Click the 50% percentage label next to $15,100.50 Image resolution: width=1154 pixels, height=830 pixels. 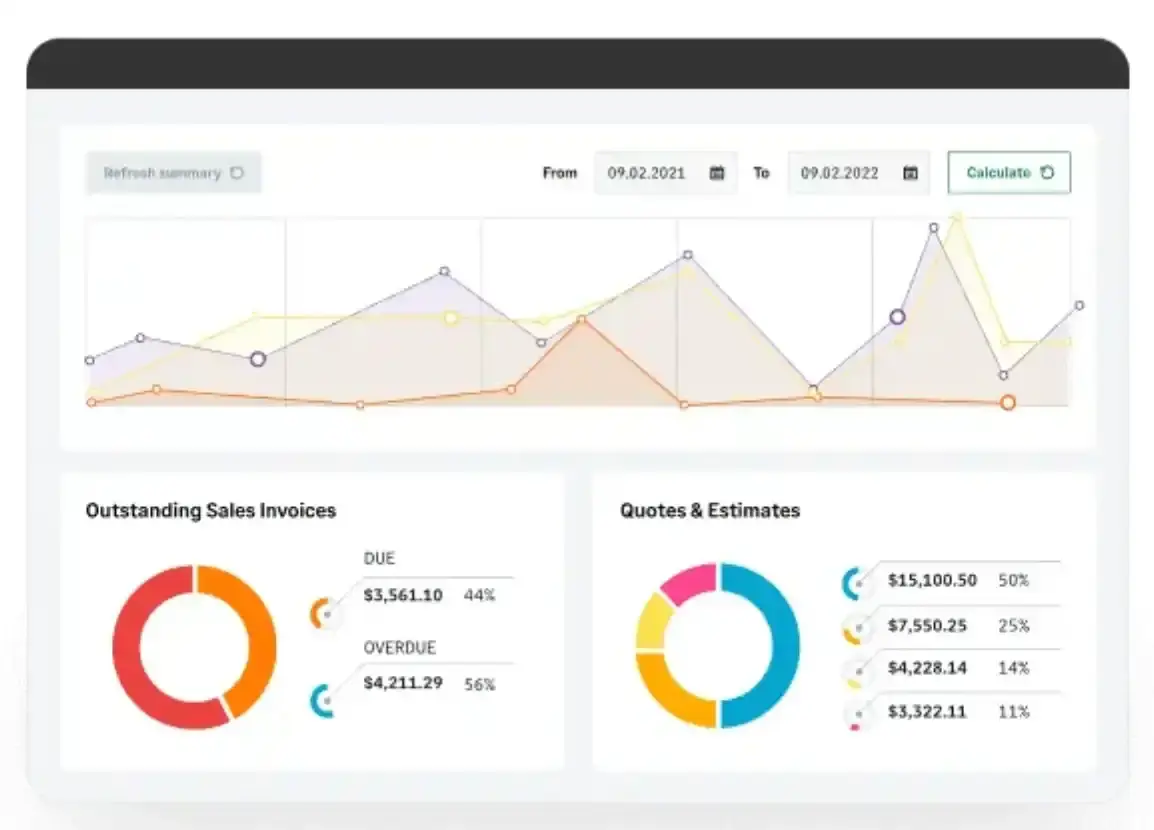pyautogui.click(x=1014, y=580)
